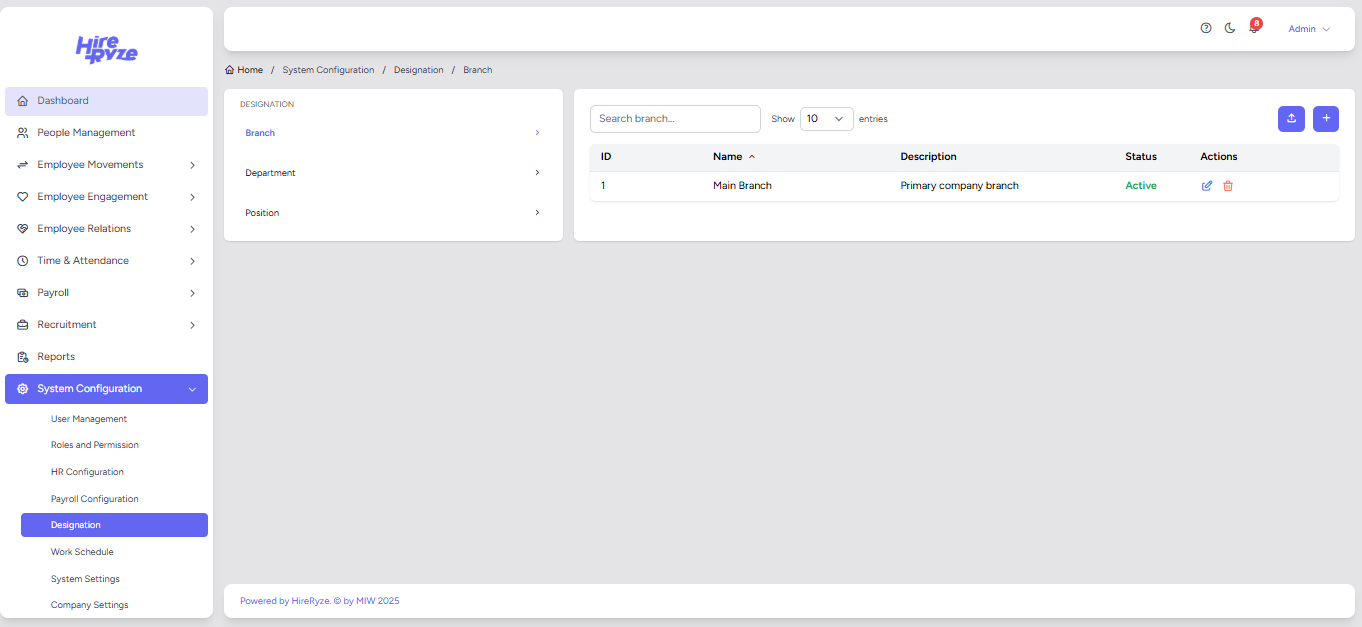Edit the Main Branch row
The height and width of the screenshot is (627, 1362).
[x=1207, y=186]
